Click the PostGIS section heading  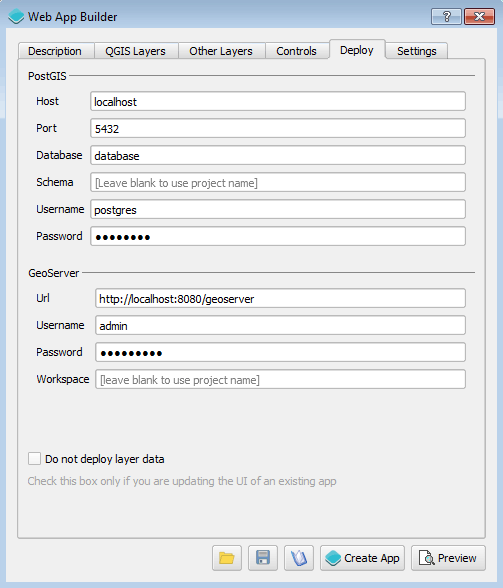coord(47,76)
